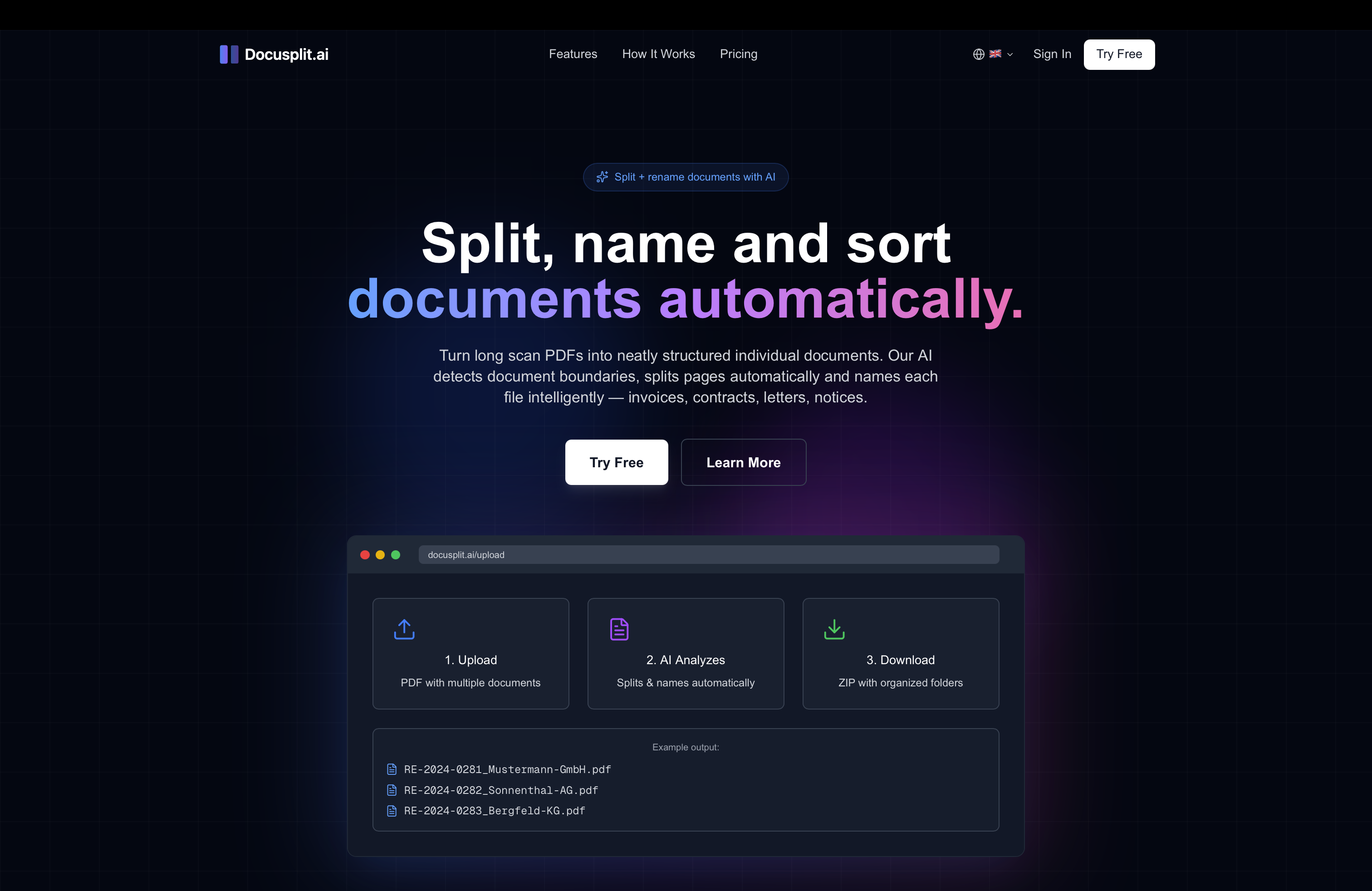Open the Split + rename documents with AI badge
Viewport: 1372px width, 891px height.
pyautogui.click(x=686, y=177)
